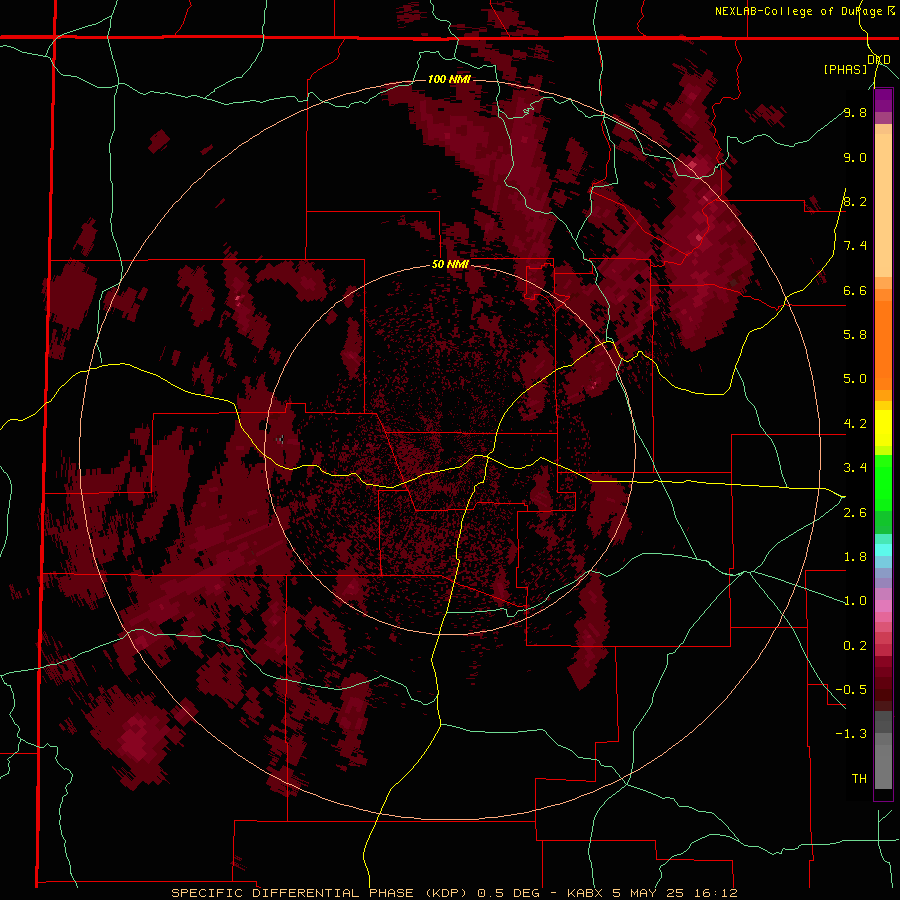
Task: Pick the yellow segment of color bar
Action: [x=883, y=428]
